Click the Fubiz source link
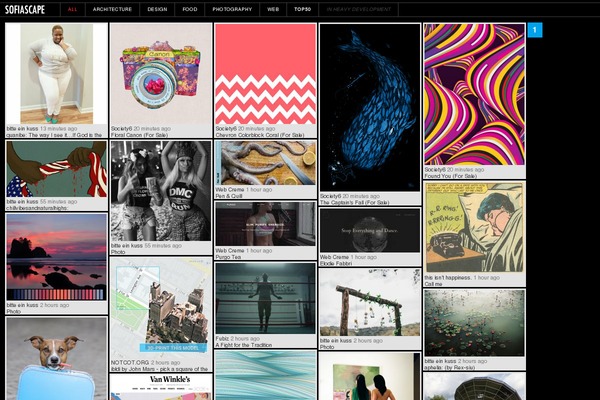The width and height of the screenshot is (600, 400). (222, 339)
